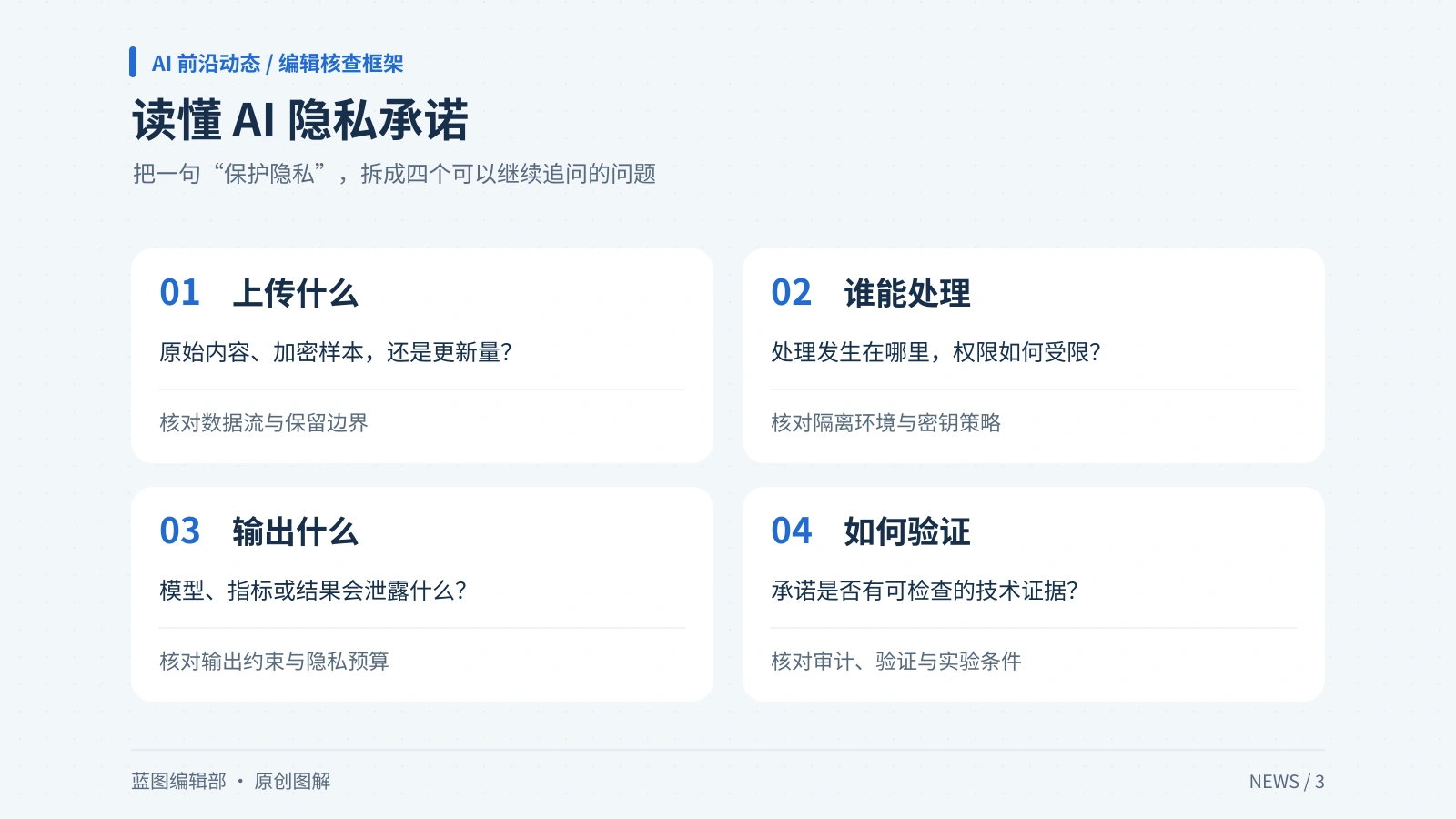The image size is (1456, 819).
Task: Click the number '01' on the first card
Action: pyautogui.click(x=179, y=293)
